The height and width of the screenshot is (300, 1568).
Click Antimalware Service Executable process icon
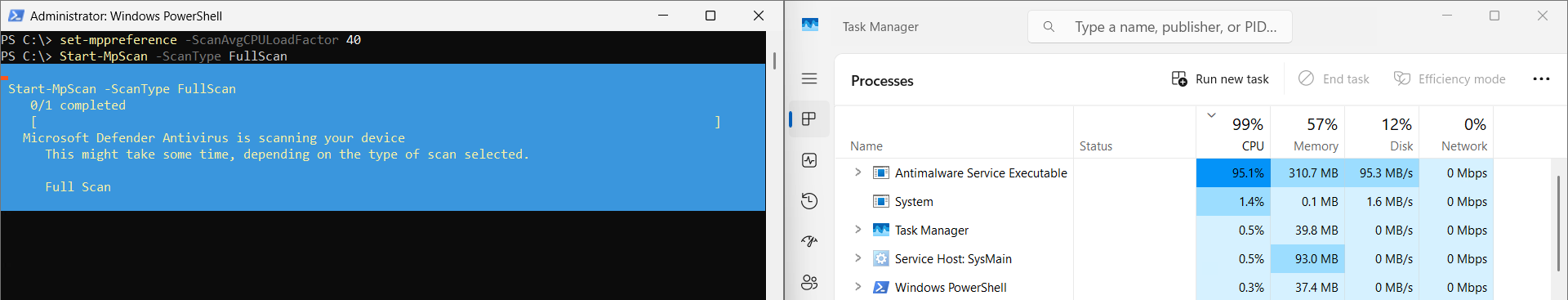[881, 172]
